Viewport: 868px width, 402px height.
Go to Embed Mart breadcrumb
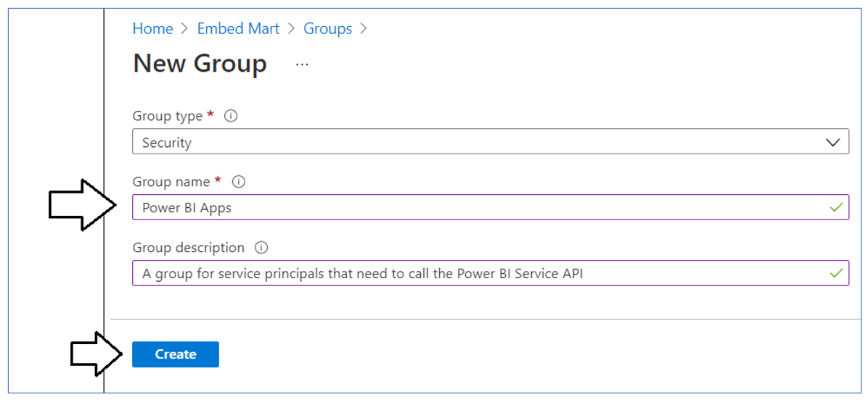pos(239,29)
